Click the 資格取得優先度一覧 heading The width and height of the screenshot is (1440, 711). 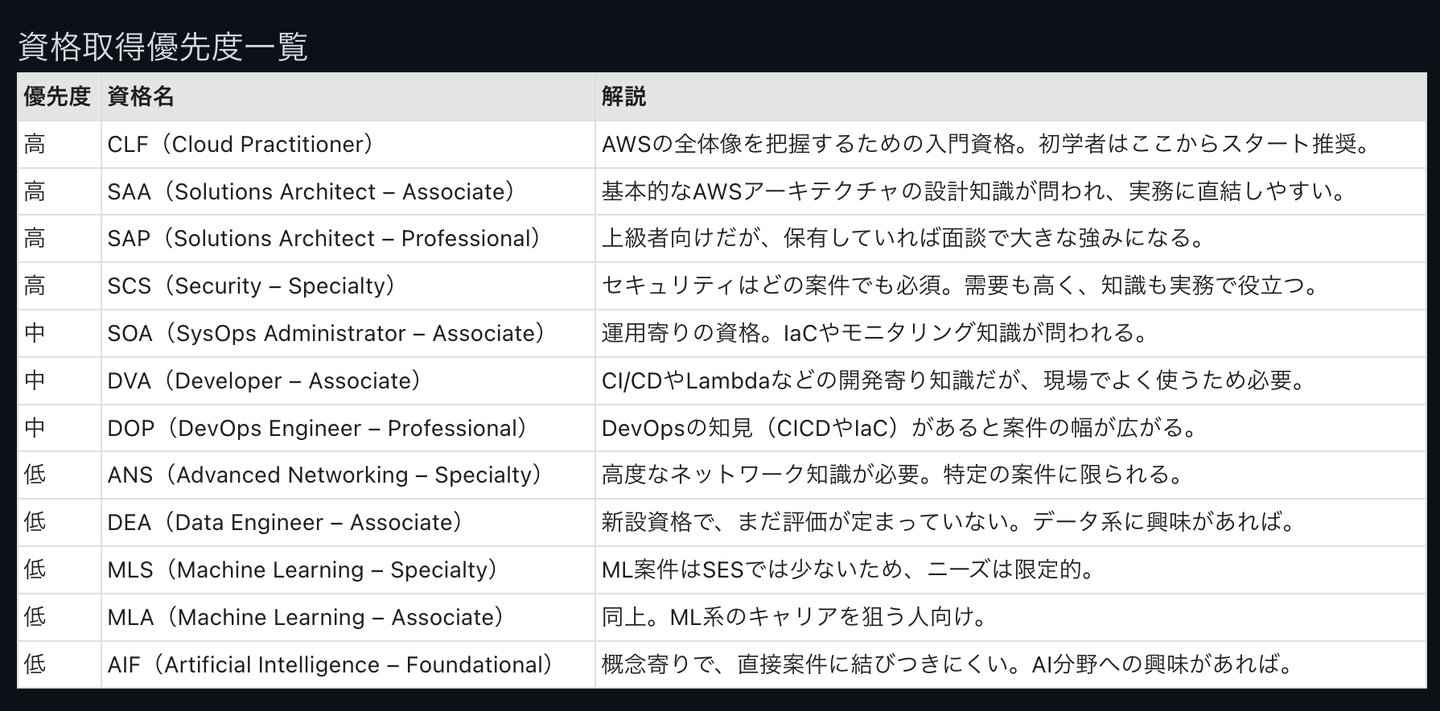click(163, 47)
